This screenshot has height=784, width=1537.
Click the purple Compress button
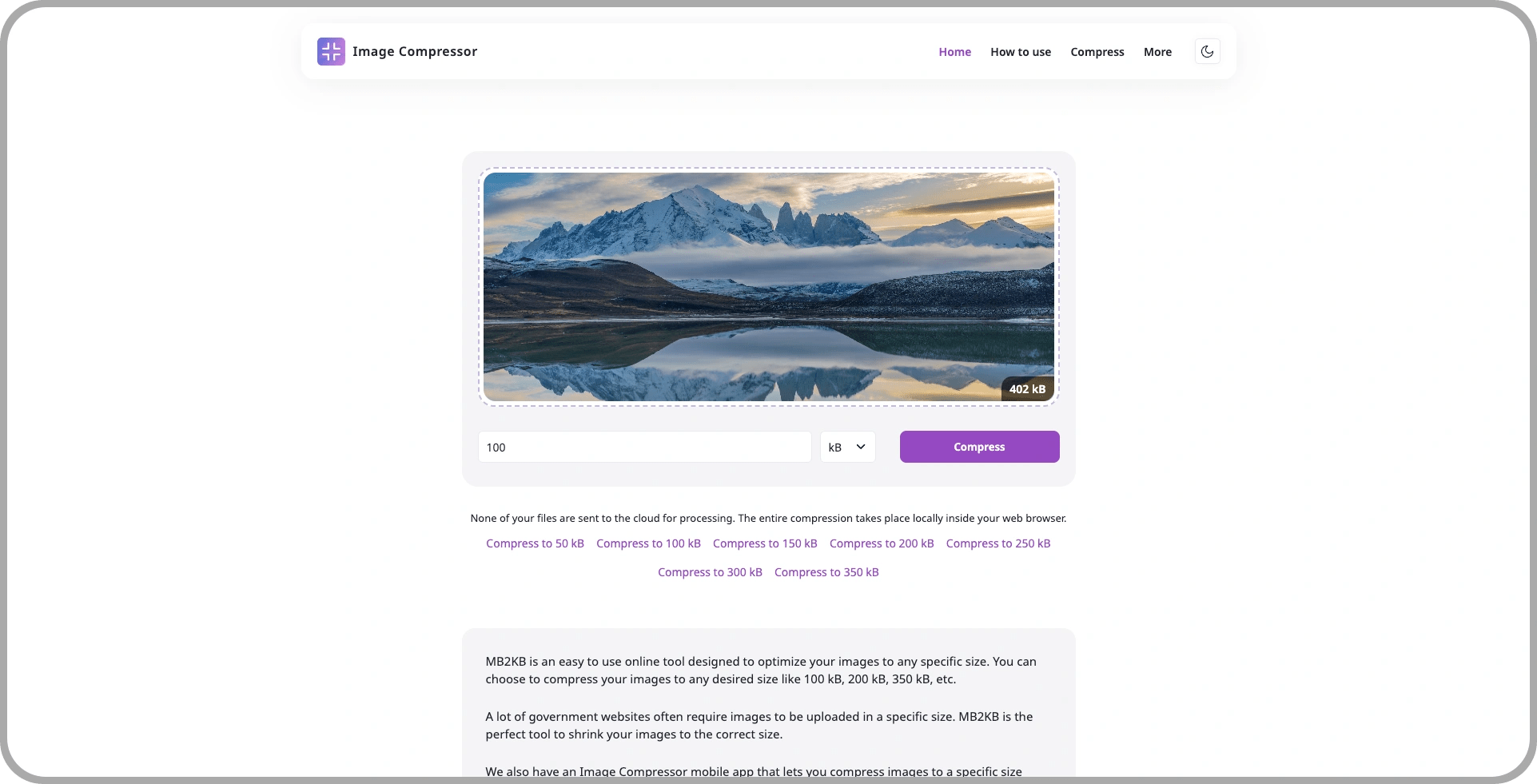[979, 447]
